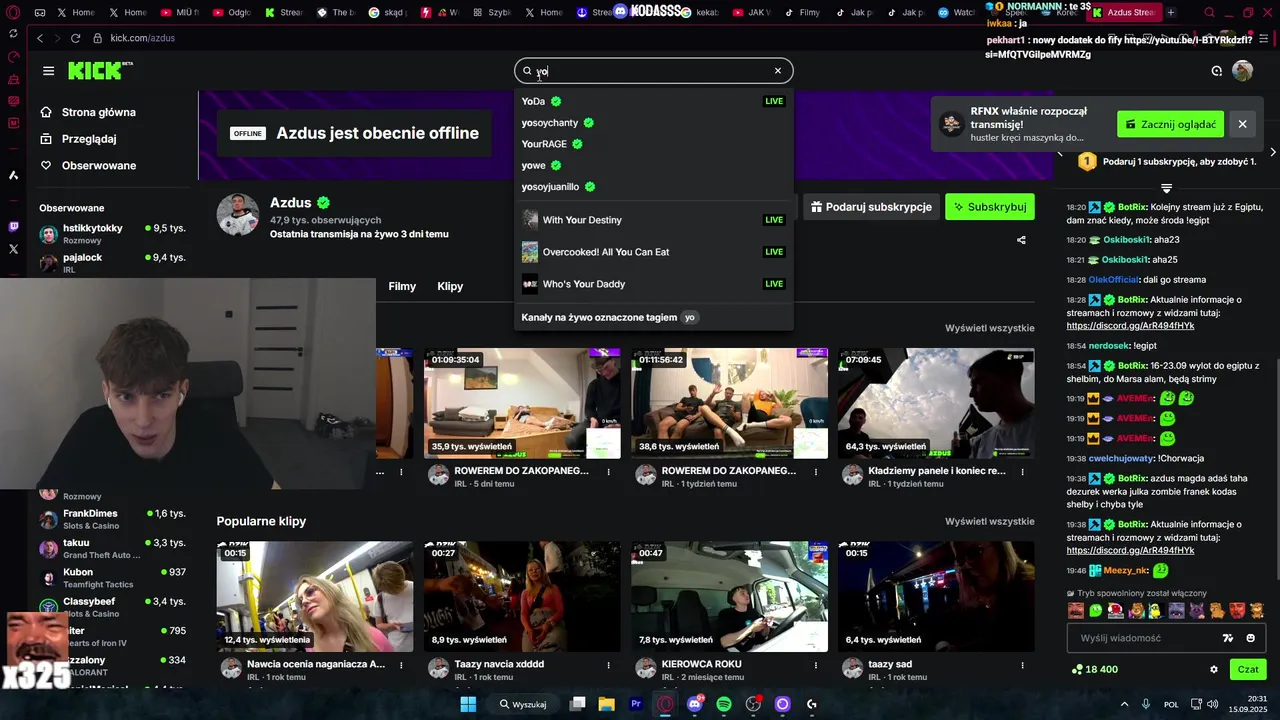
Task: Open Discord from the taskbar
Action: tap(695, 704)
